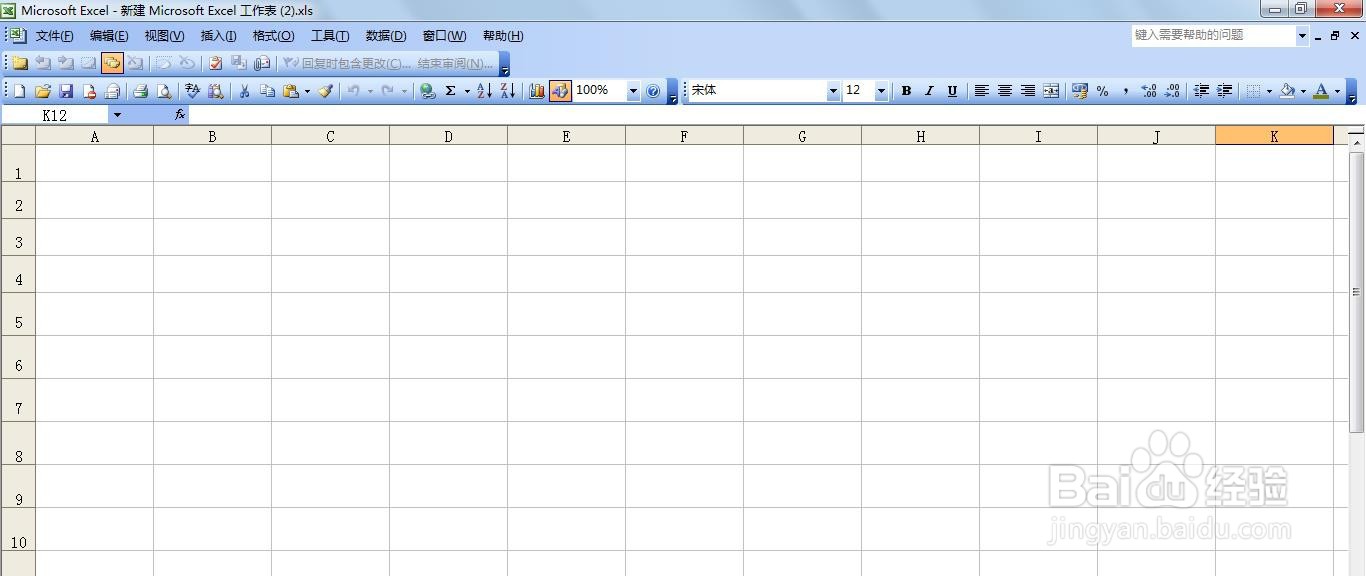The image size is (1366, 576).
Task: Apply font color with the A icon
Action: [x=1321, y=91]
